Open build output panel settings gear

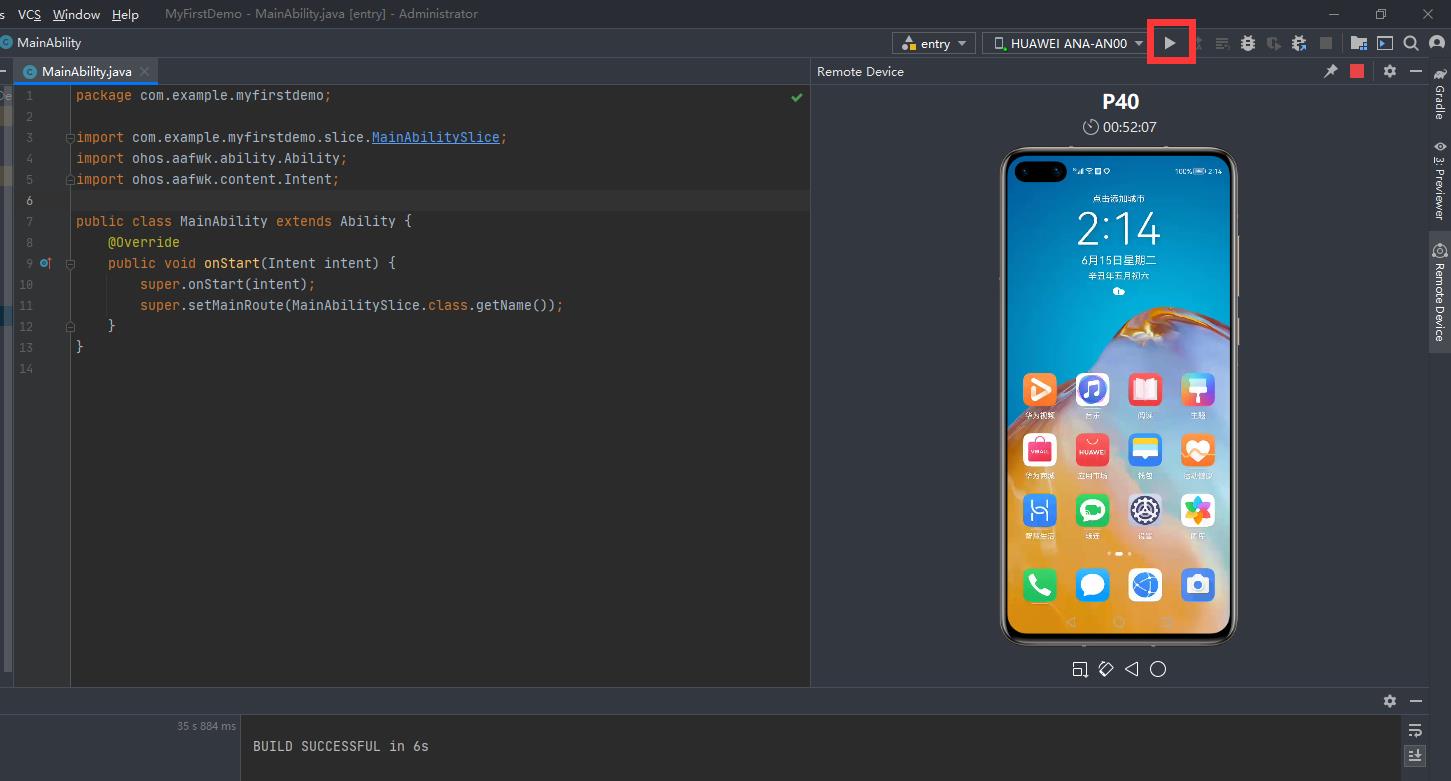click(1390, 701)
